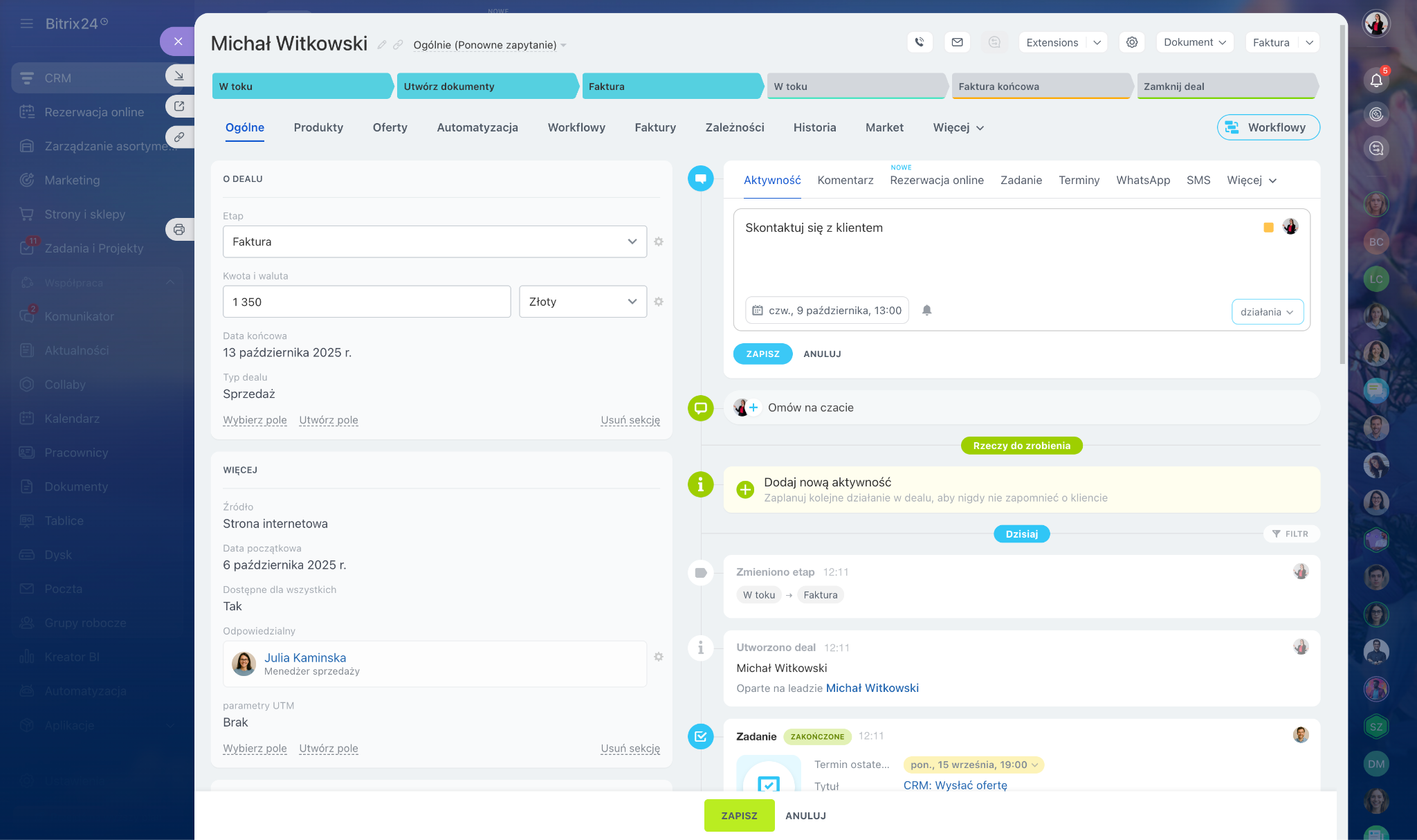Click the Kwota amount input field
The height and width of the screenshot is (840, 1417).
point(367,302)
